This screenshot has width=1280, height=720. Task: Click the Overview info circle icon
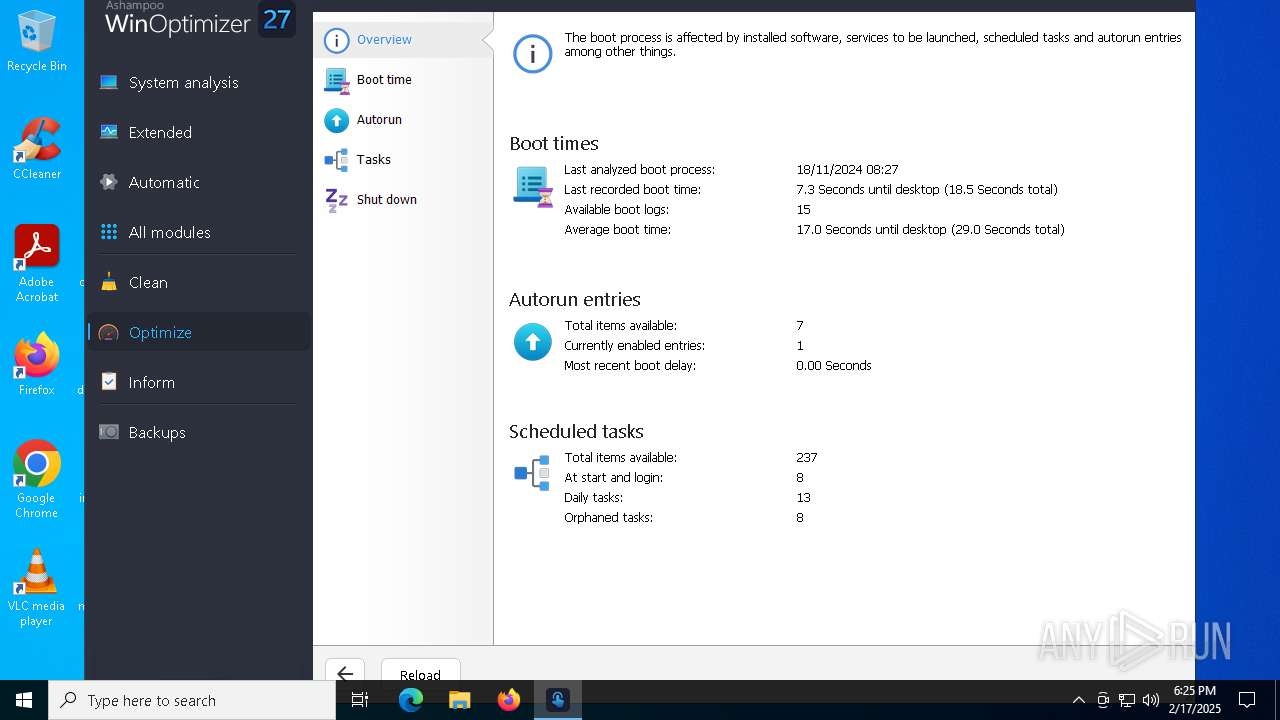click(x=337, y=40)
